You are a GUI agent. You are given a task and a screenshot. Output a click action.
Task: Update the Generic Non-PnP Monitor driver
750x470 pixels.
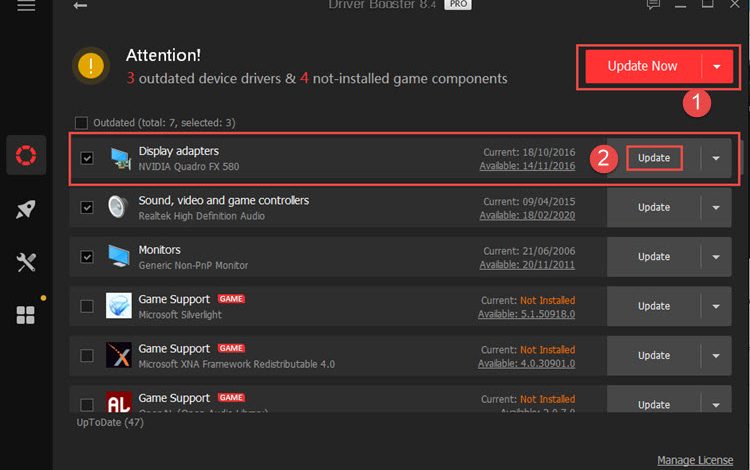[654, 257]
